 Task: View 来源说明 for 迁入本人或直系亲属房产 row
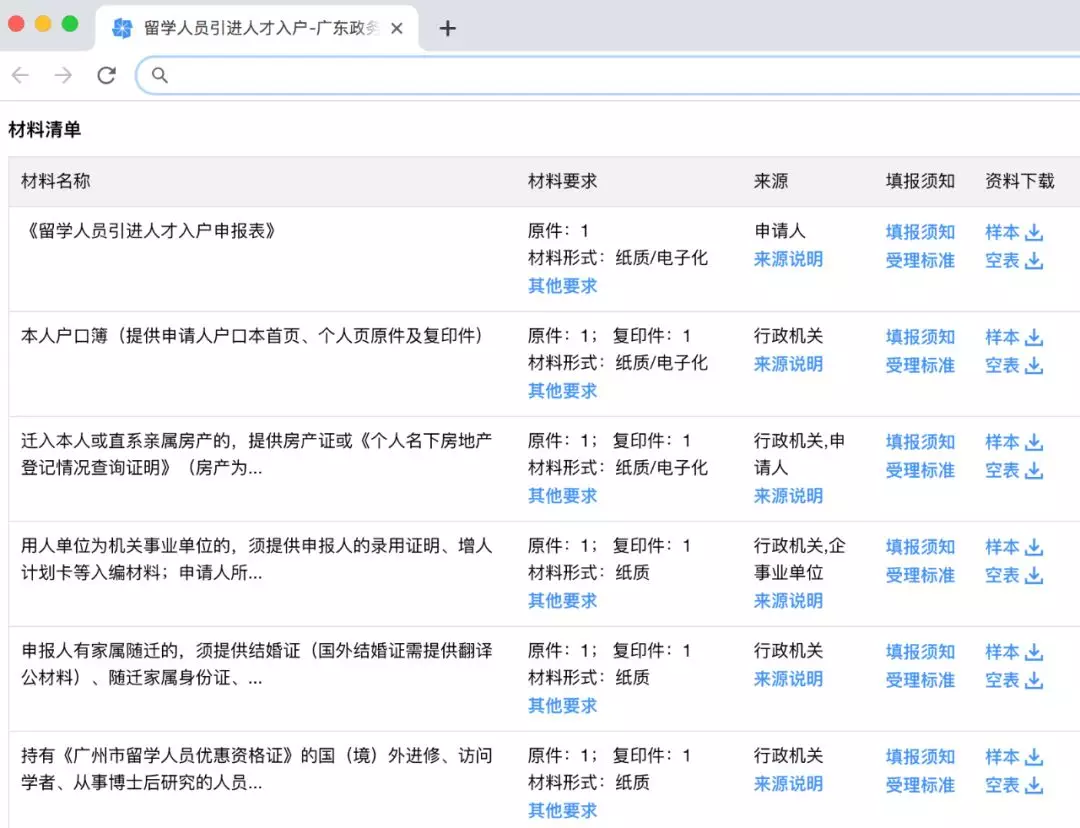[x=788, y=495]
